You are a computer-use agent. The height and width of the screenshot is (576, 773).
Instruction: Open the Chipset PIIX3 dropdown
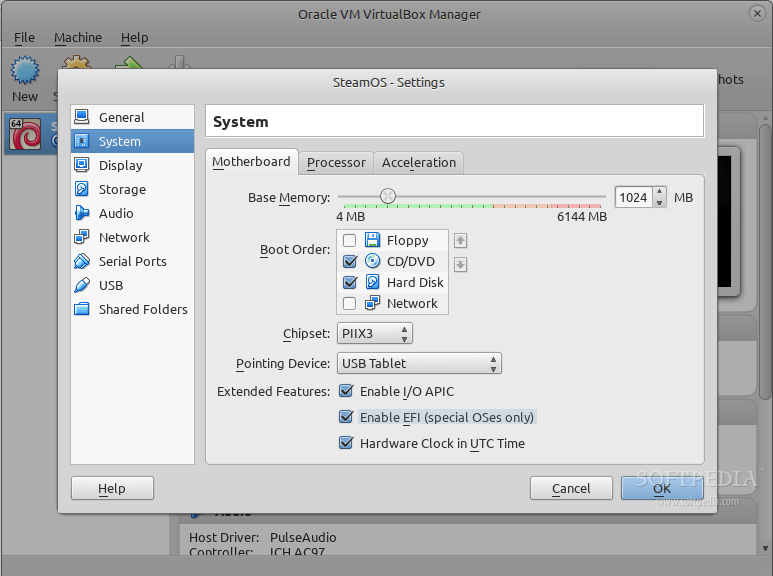pos(375,333)
